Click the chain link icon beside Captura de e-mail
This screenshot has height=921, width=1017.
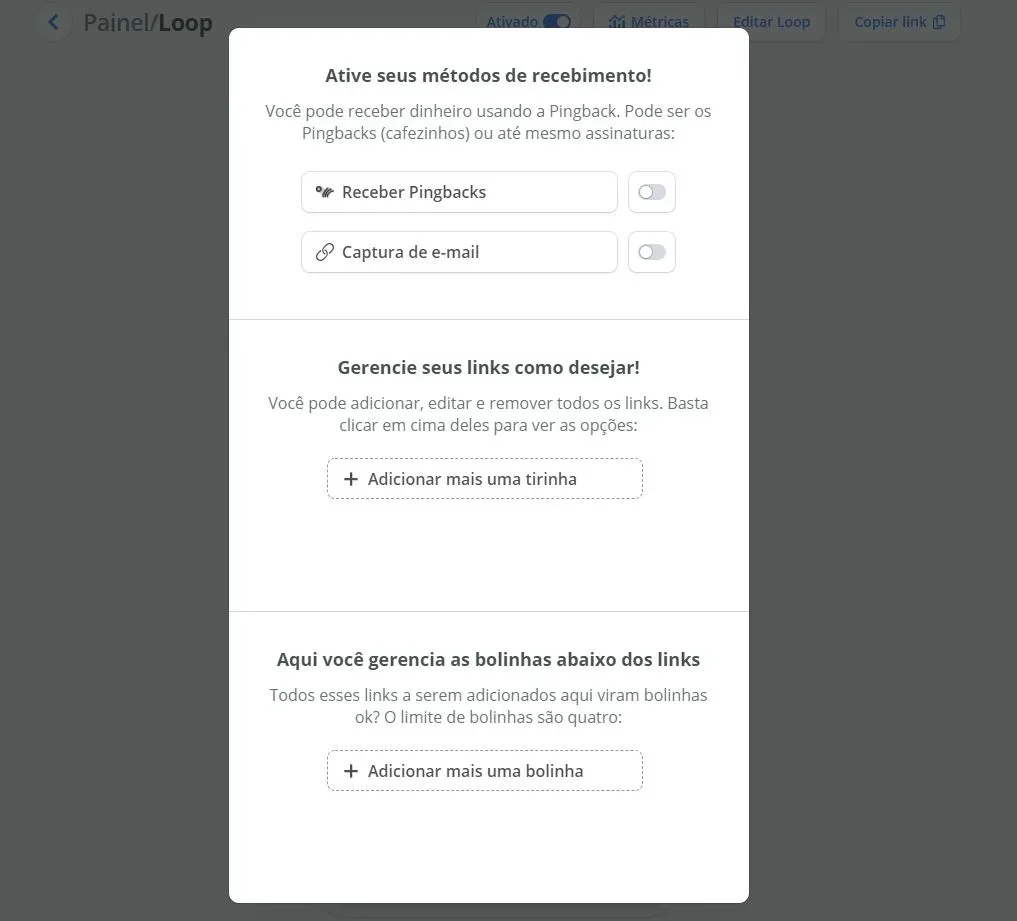pos(324,252)
